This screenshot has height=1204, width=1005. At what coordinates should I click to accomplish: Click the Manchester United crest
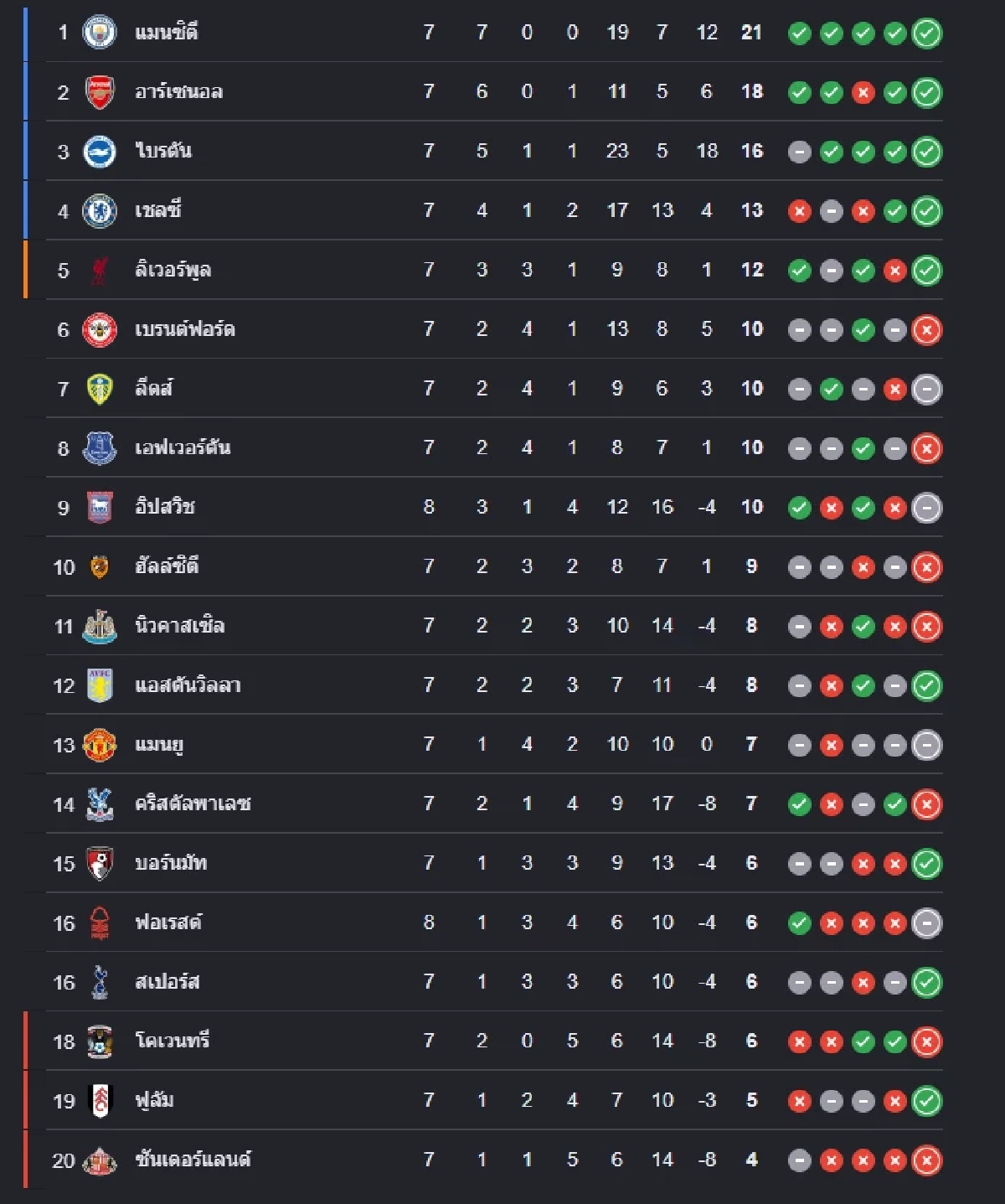pyautogui.click(x=100, y=745)
